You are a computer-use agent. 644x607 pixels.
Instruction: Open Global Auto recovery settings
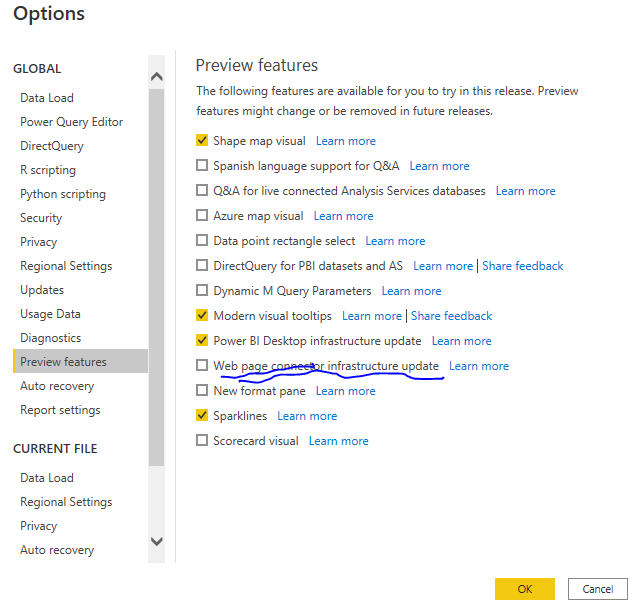click(57, 386)
